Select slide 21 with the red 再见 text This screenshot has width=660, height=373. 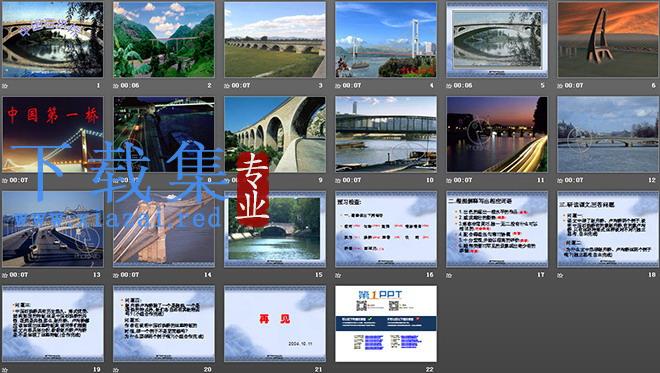coord(275,324)
